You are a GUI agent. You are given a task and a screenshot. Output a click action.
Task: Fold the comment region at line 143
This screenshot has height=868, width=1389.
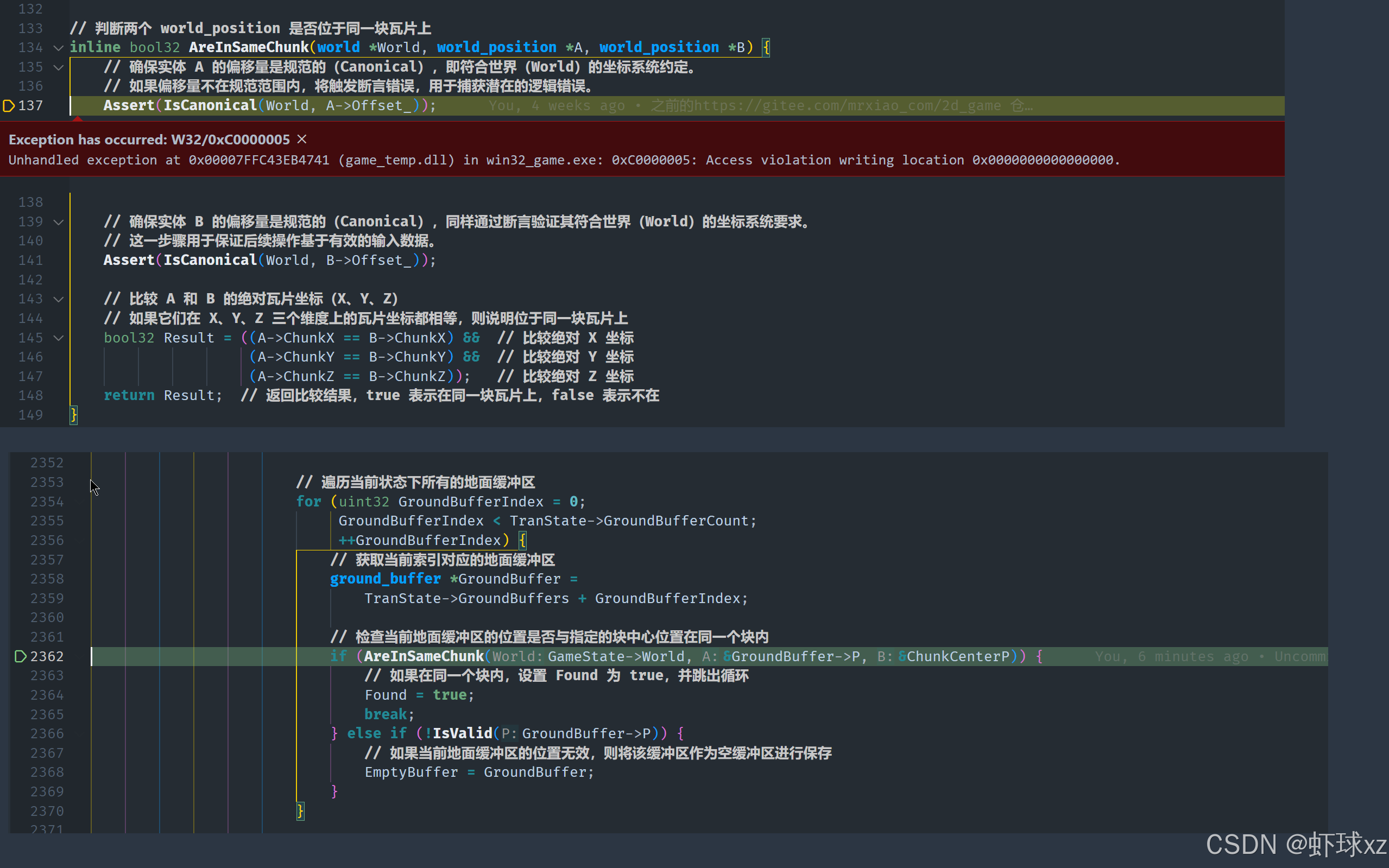click(58, 299)
